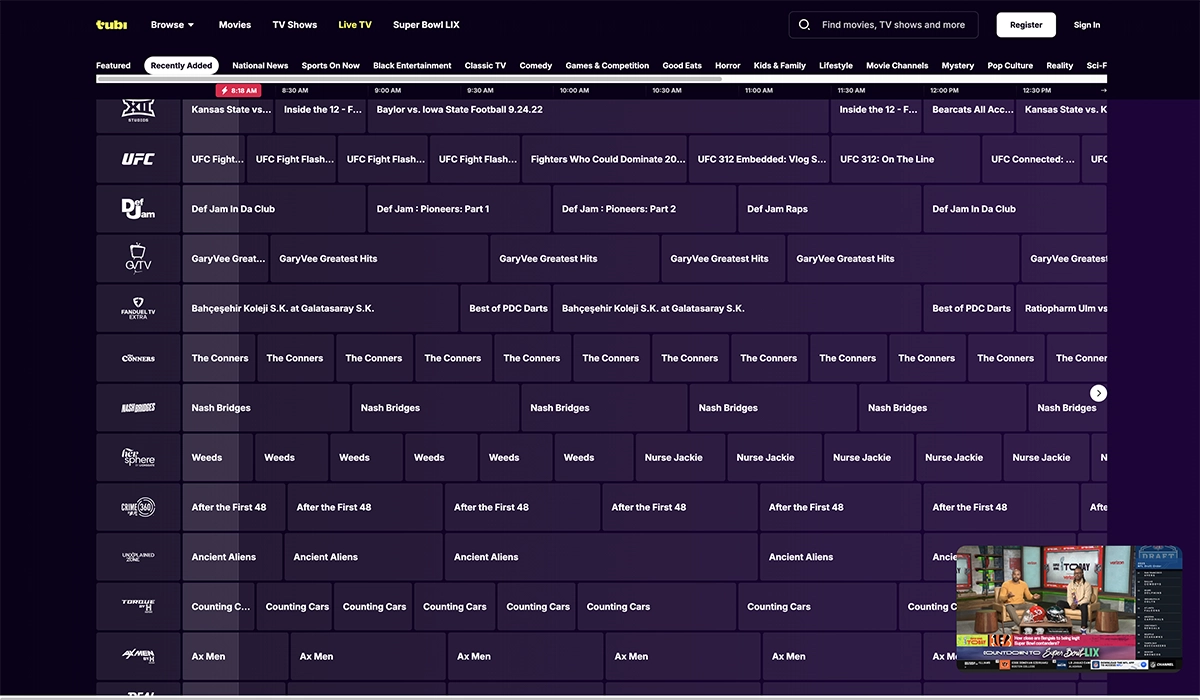The width and height of the screenshot is (1200, 700).
Task: Select first Best of PDC Darts program
Action: pos(506,308)
